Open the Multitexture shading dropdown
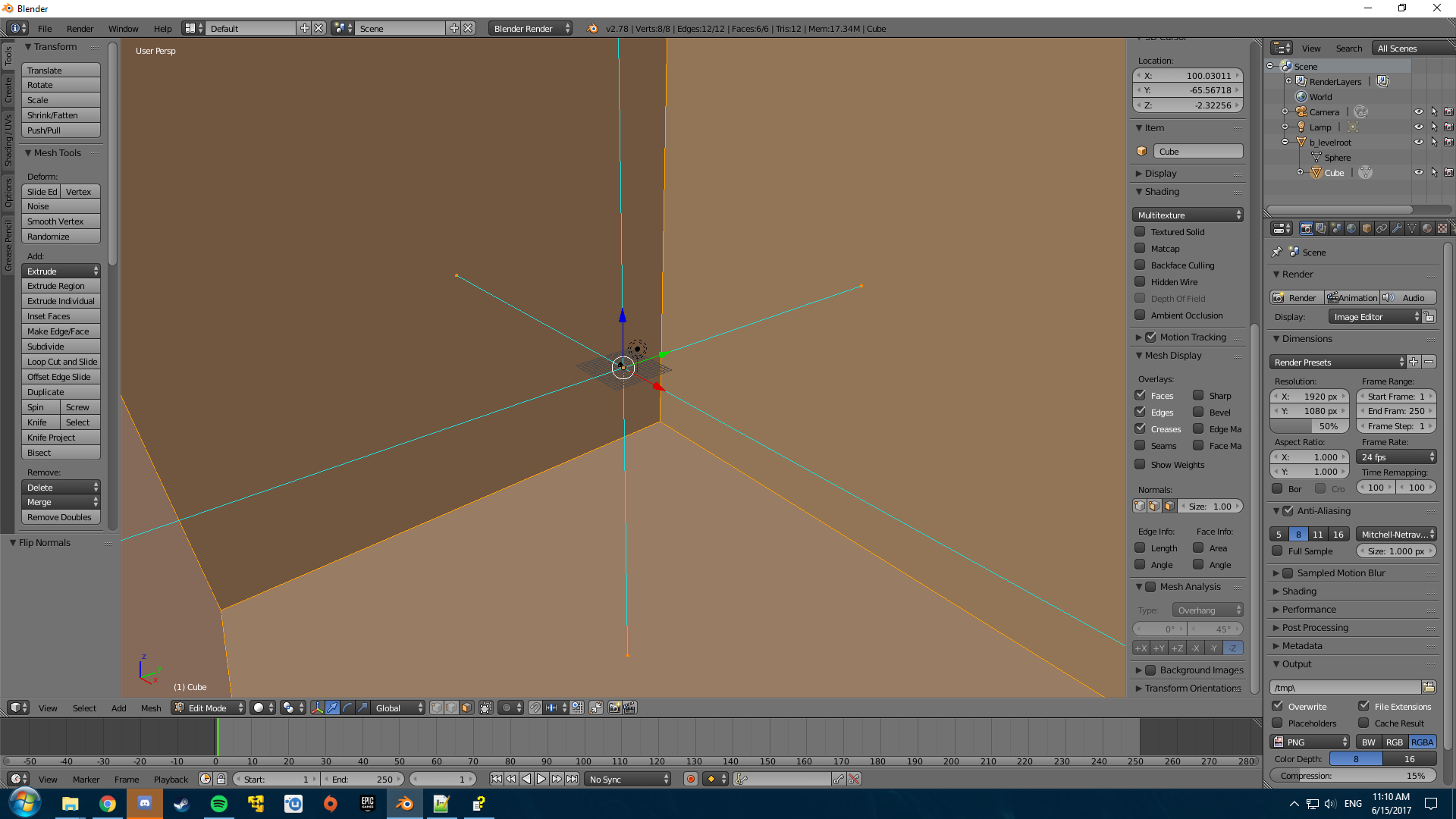This screenshot has width=1456, height=819. pos(1188,215)
